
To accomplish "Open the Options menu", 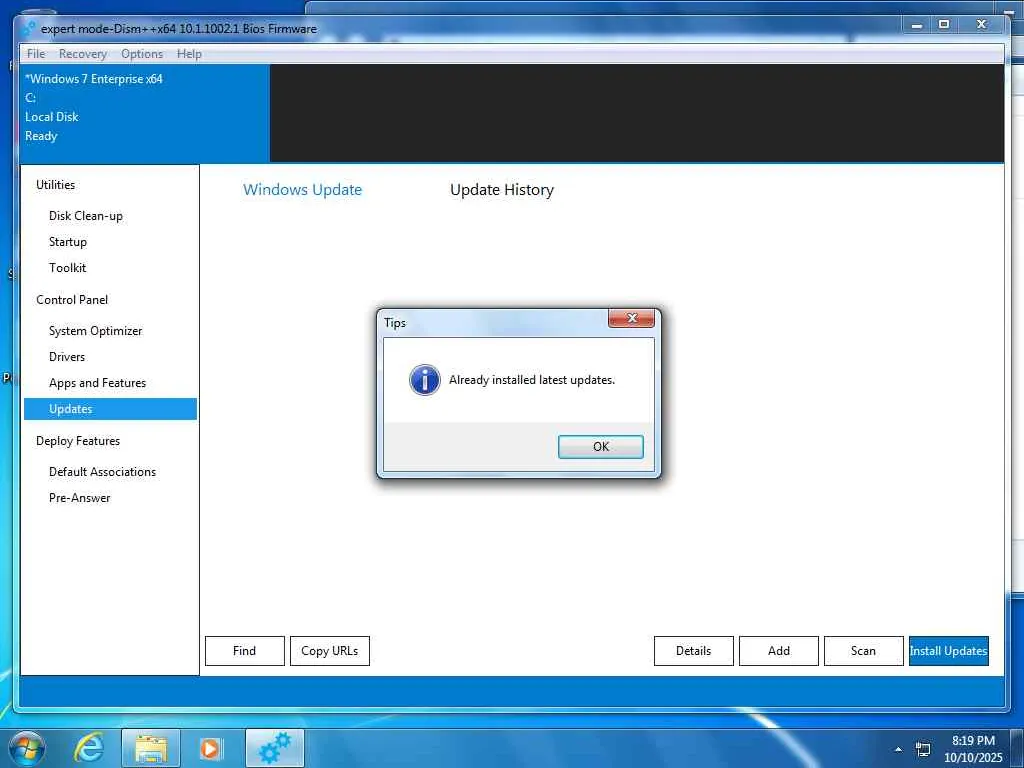I will pos(142,54).
